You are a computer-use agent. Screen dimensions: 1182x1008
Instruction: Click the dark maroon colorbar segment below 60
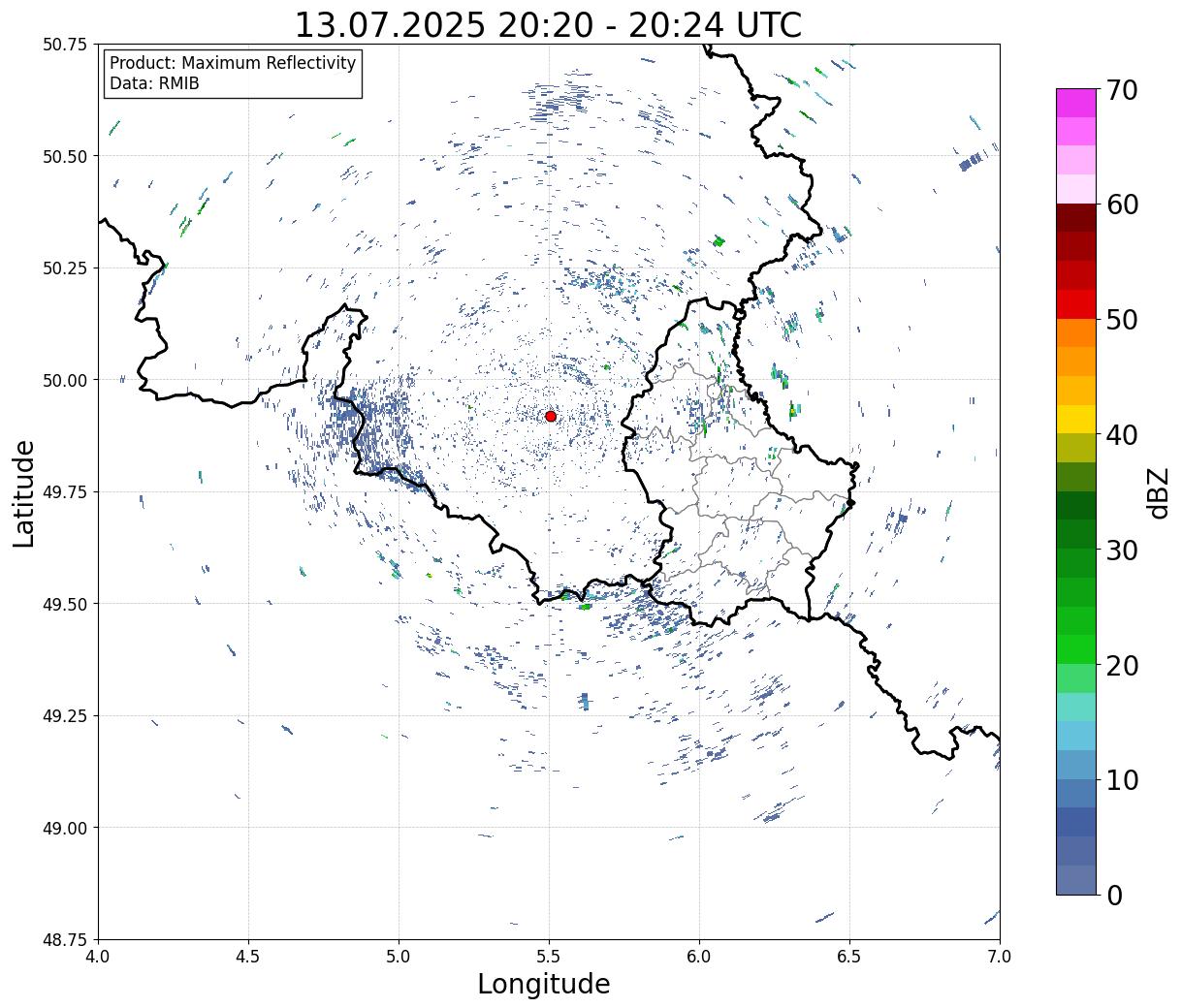pos(1076,218)
